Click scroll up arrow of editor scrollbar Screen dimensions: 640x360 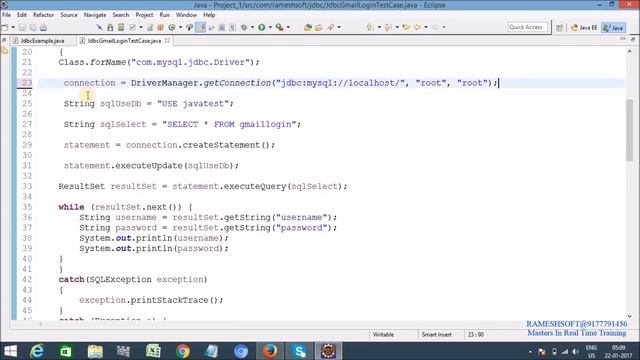coord(629,51)
